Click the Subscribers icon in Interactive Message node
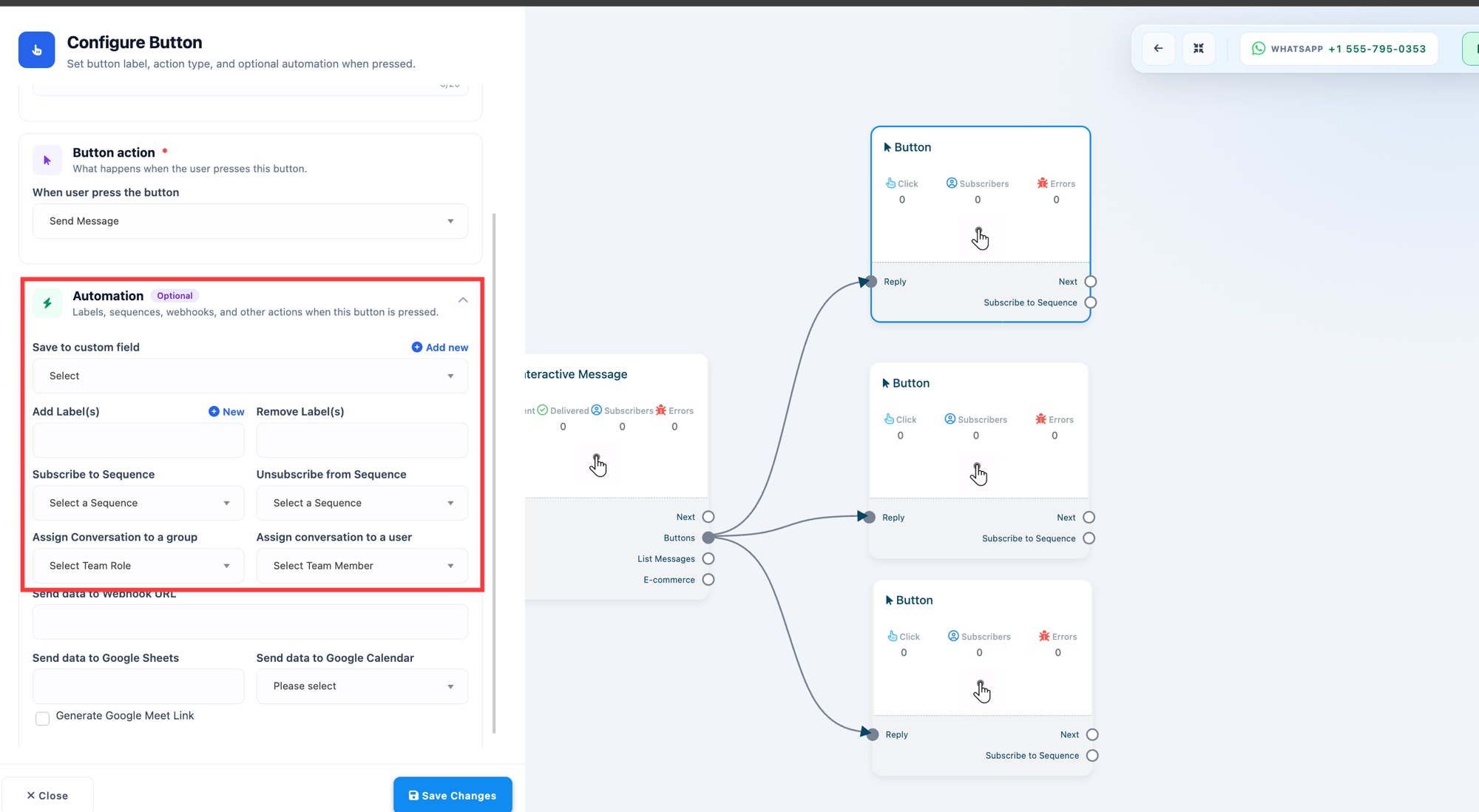 tap(597, 410)
